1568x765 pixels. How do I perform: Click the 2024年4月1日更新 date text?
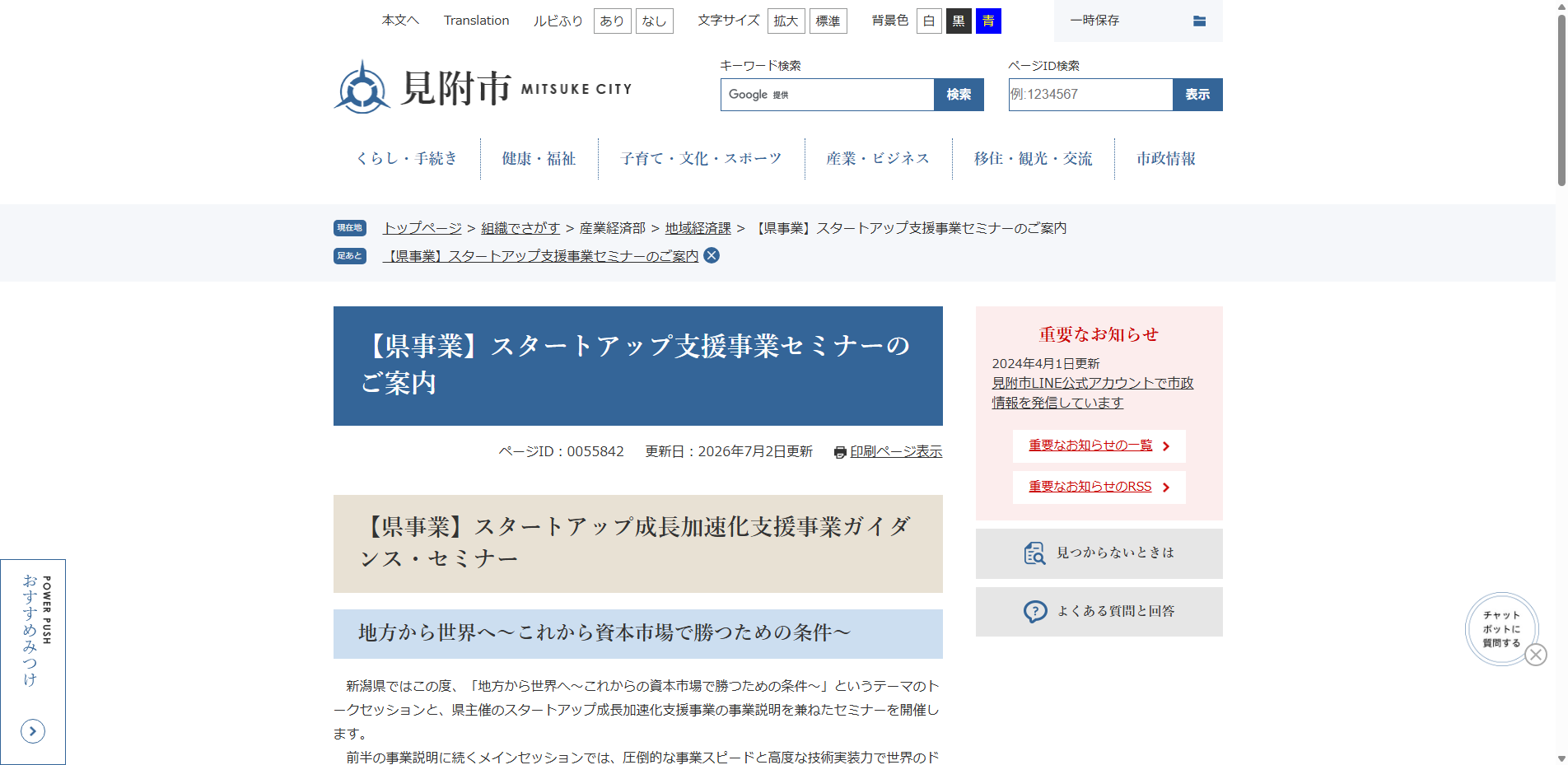click(x=1046, y=363)
